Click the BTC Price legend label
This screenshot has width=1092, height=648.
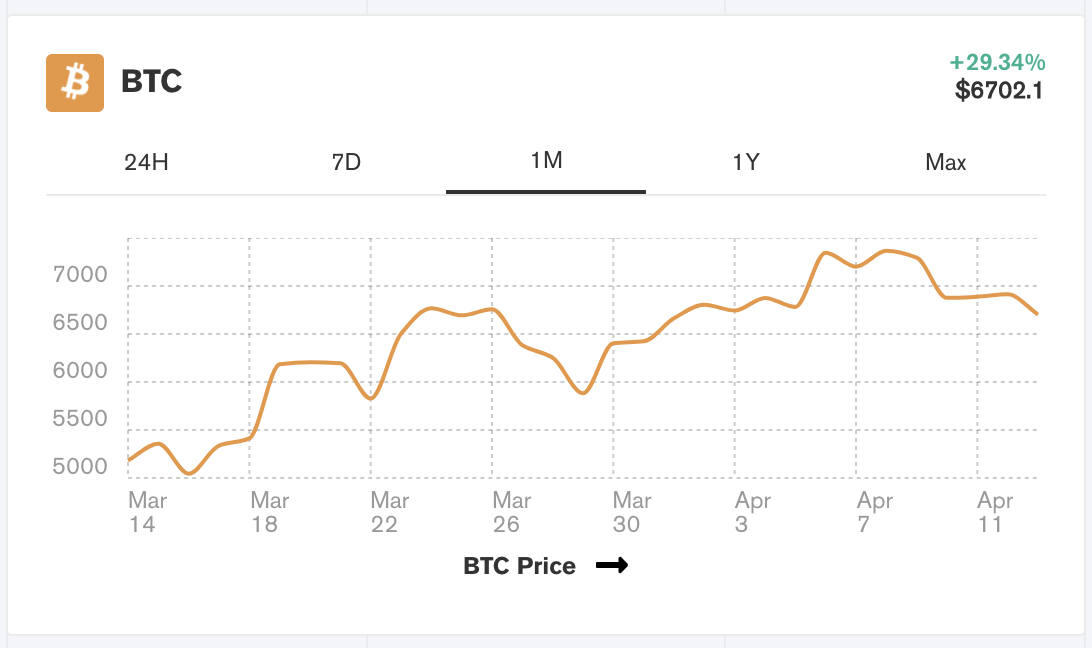coord(519,565)
